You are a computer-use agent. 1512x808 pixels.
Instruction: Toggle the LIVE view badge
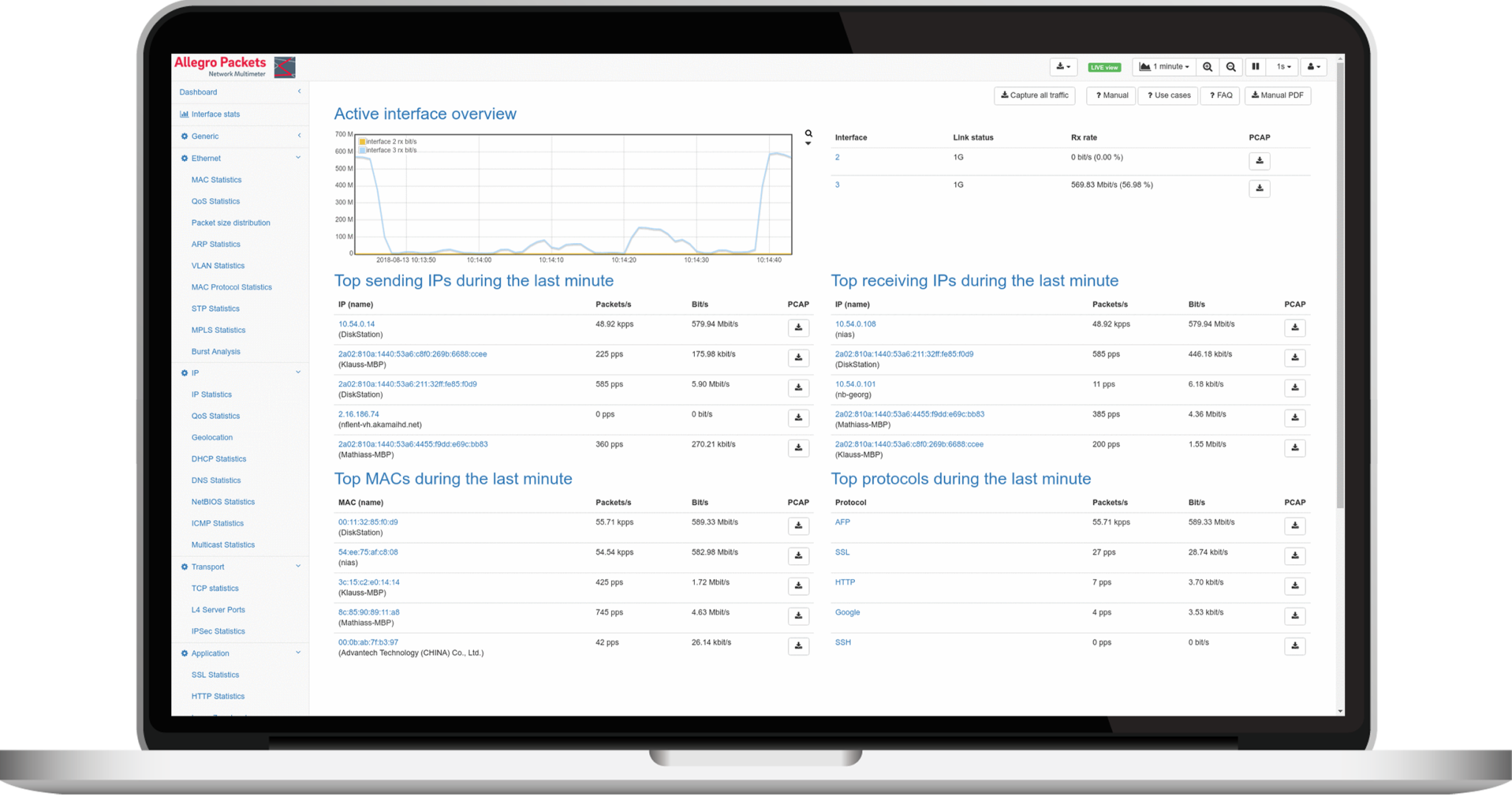[x=1104, y=68]
